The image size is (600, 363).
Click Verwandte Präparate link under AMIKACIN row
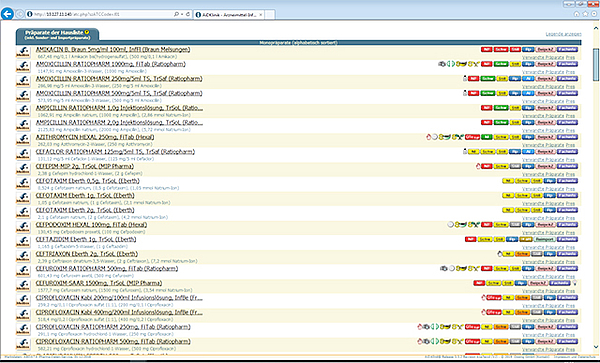coord(543,57)
